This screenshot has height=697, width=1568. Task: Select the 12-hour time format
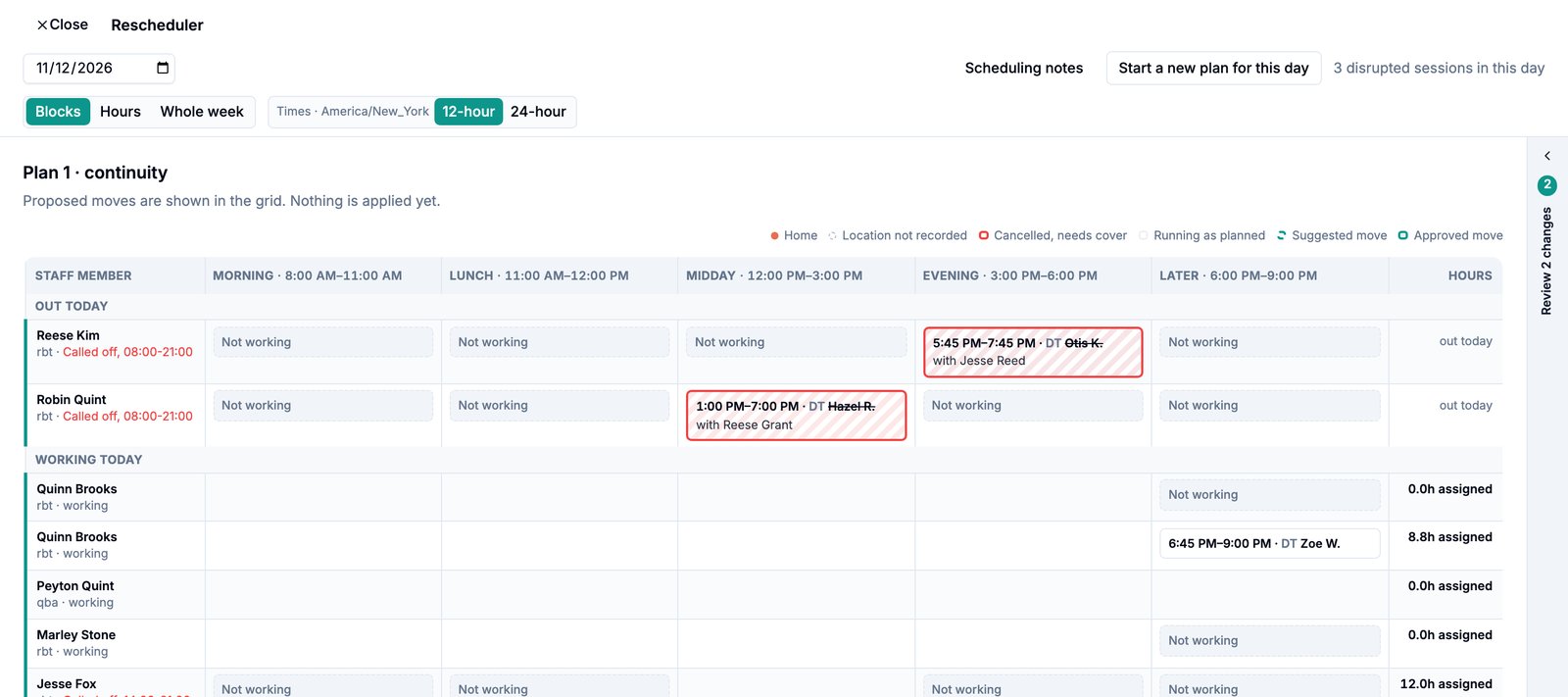[x=468, y=112]
